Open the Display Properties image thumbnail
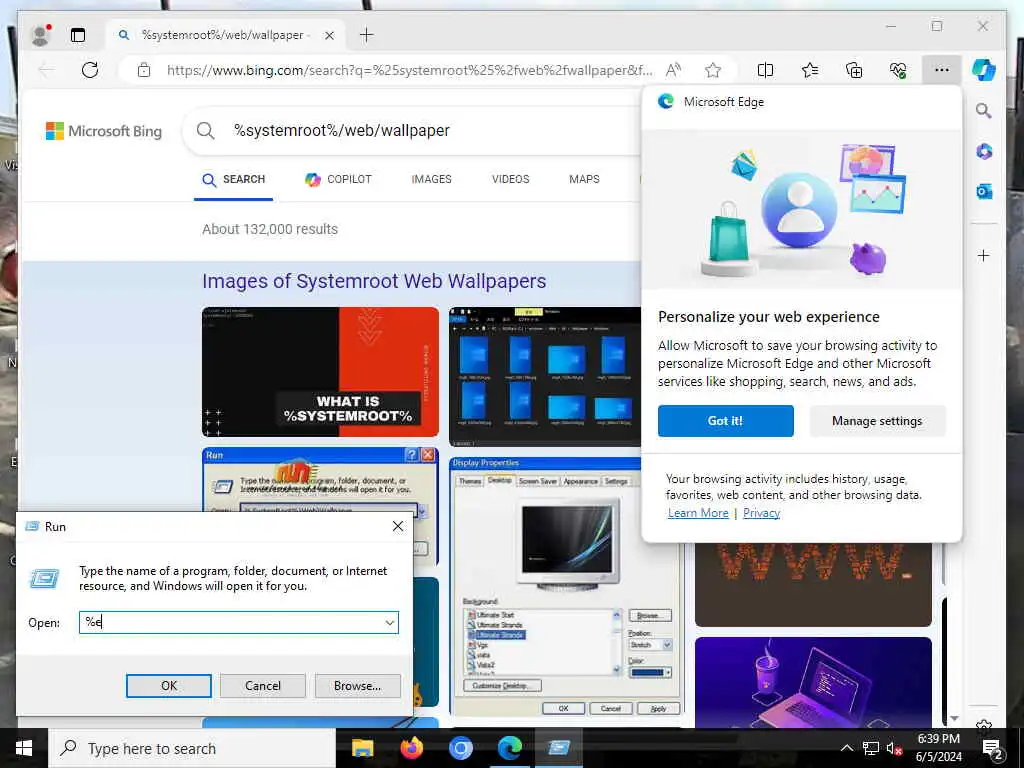Image resolution: width=1024 pixels, height=768 pixels. tap(566, 587)
